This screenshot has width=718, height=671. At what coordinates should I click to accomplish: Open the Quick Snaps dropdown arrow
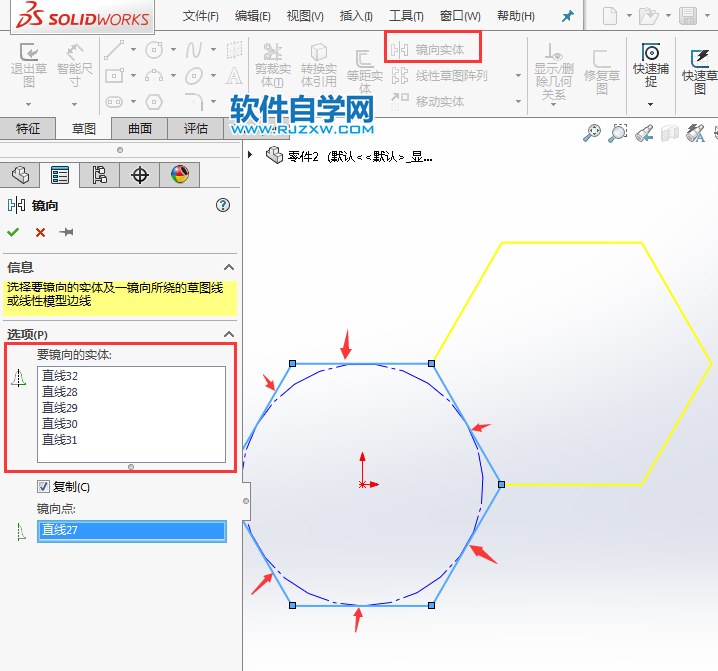[x=651, y=104]
